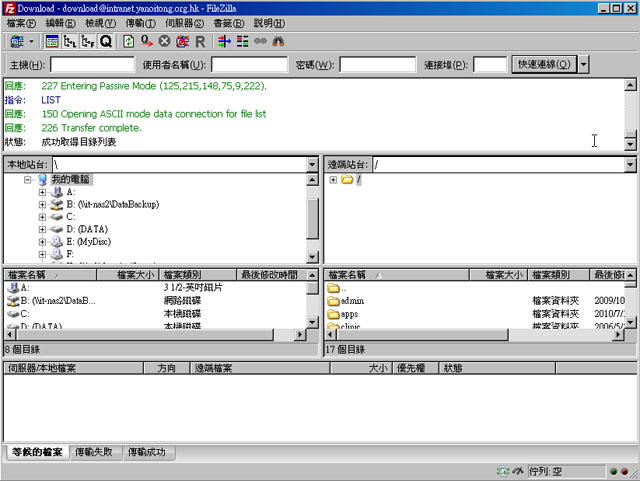Select C: drive in local file list
The width and height of the screenshot is (640, 481).
pos(24,314)
